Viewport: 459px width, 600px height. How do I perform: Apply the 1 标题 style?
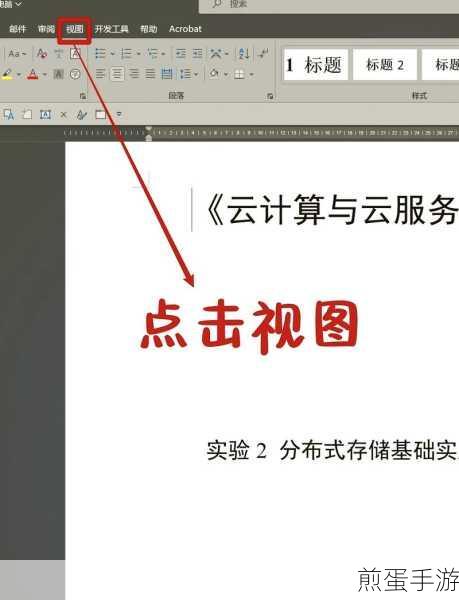[x=316, y=65]
